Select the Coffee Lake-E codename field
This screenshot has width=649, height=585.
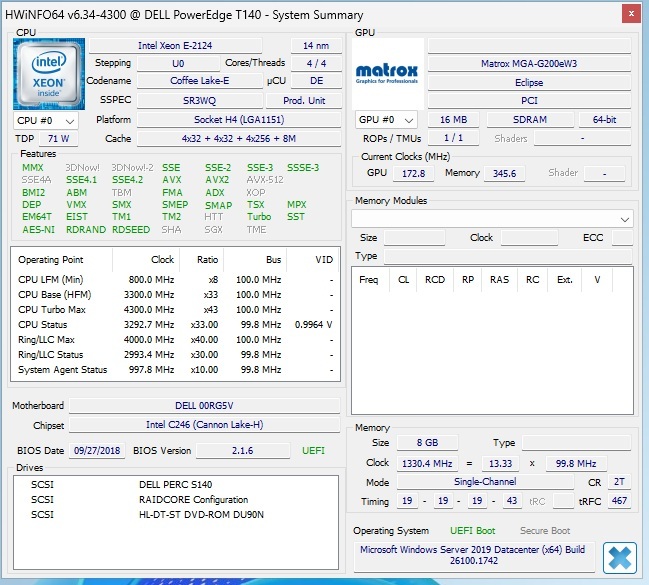tap(198, 81)
